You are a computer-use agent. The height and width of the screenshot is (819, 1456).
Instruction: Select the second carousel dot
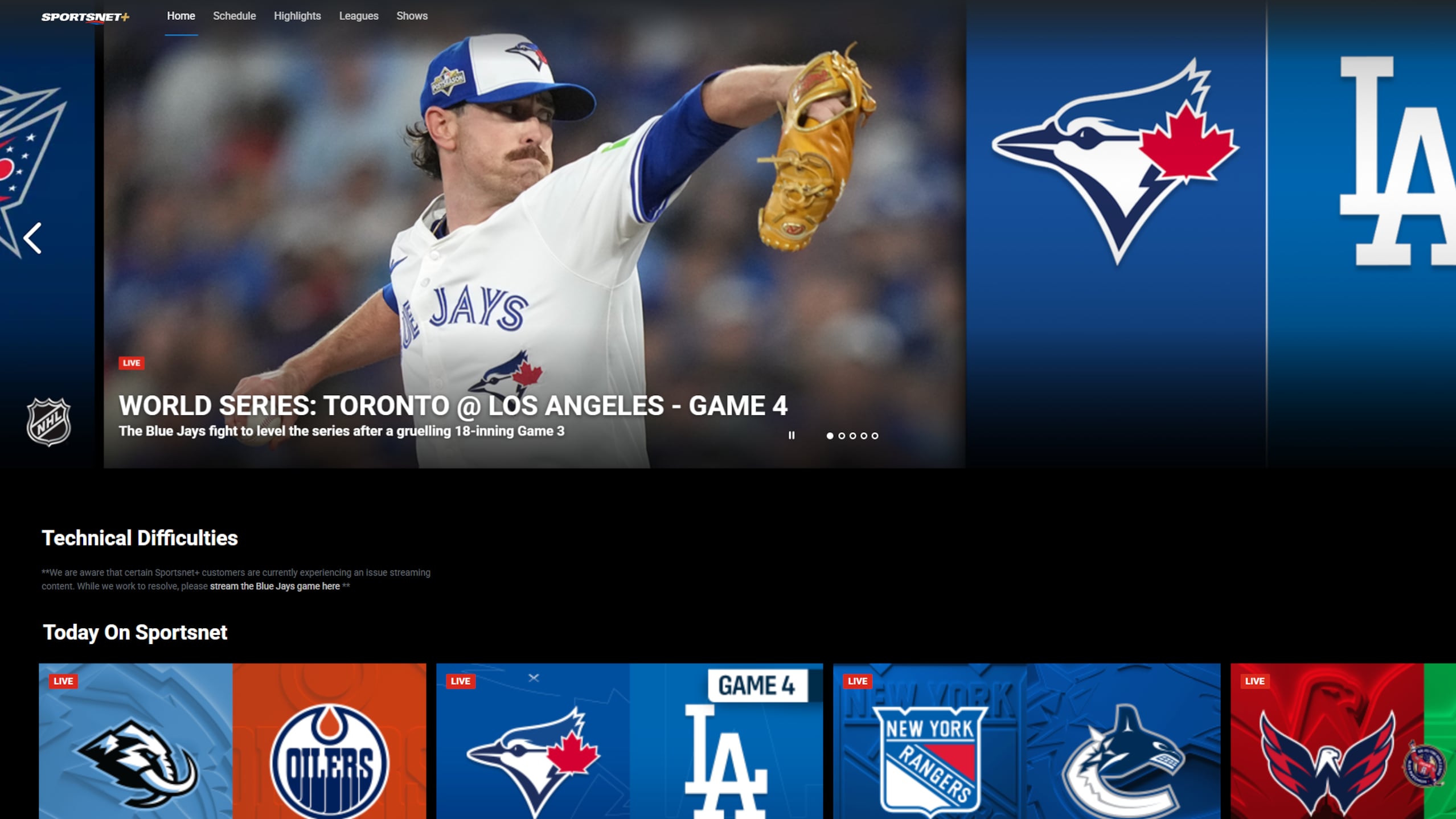click(841, 436)
